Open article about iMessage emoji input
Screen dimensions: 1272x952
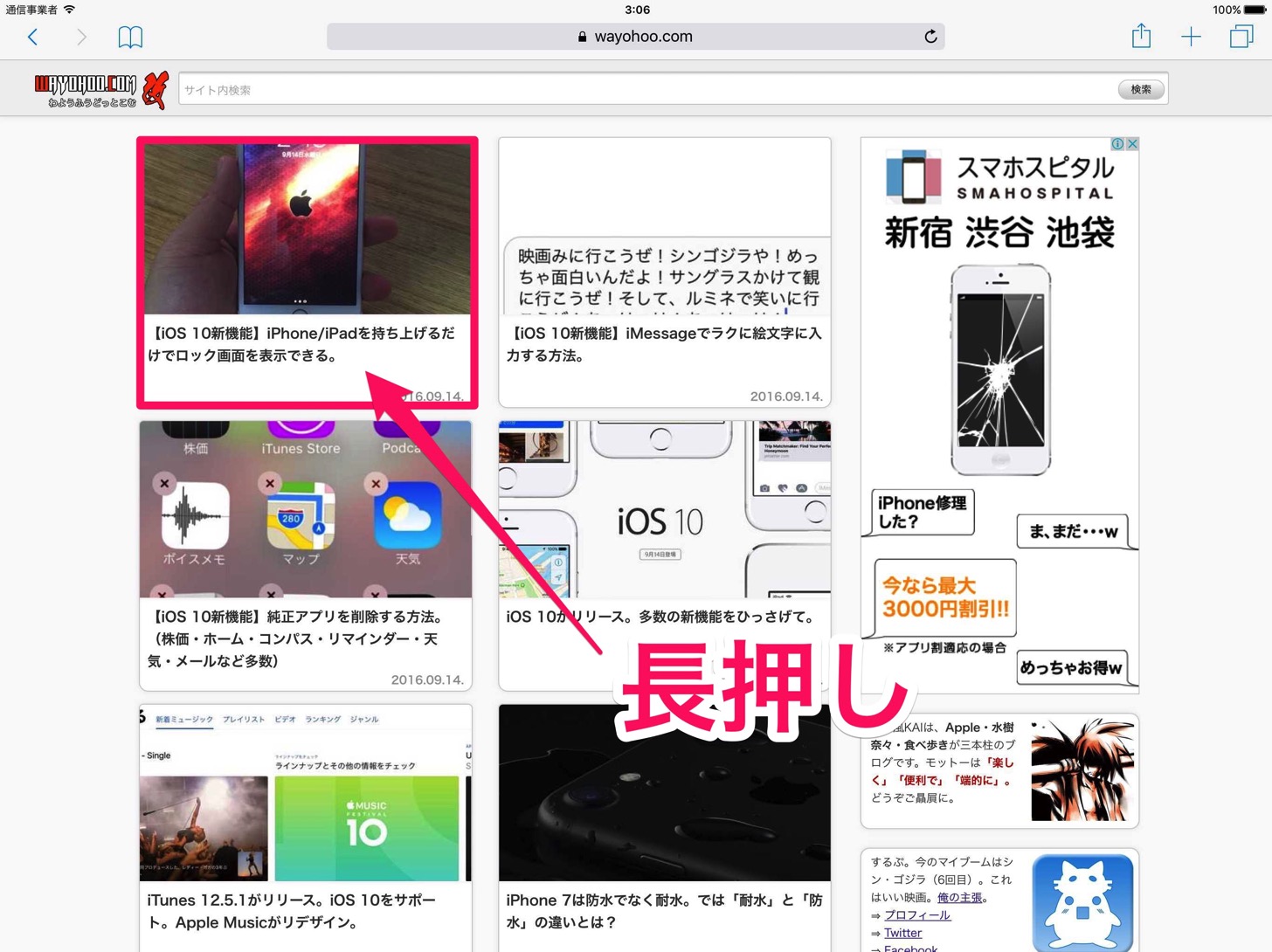click(x=664, y=344)
